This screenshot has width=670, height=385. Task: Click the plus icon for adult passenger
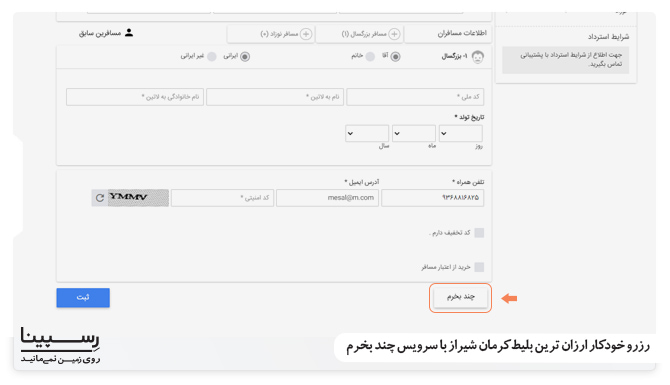tap(394, 34)
